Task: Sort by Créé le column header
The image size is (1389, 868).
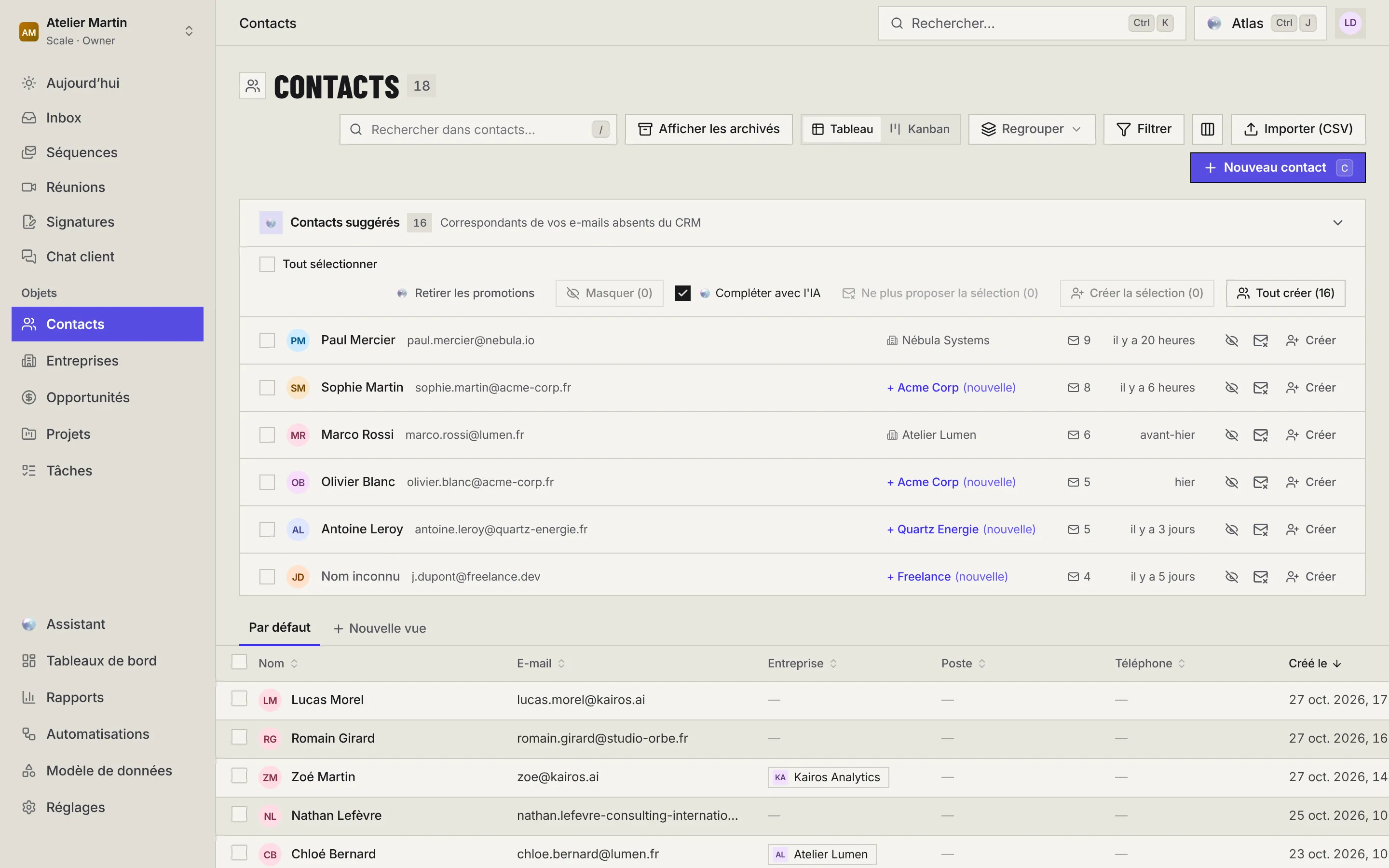Action: point(1314,664)
